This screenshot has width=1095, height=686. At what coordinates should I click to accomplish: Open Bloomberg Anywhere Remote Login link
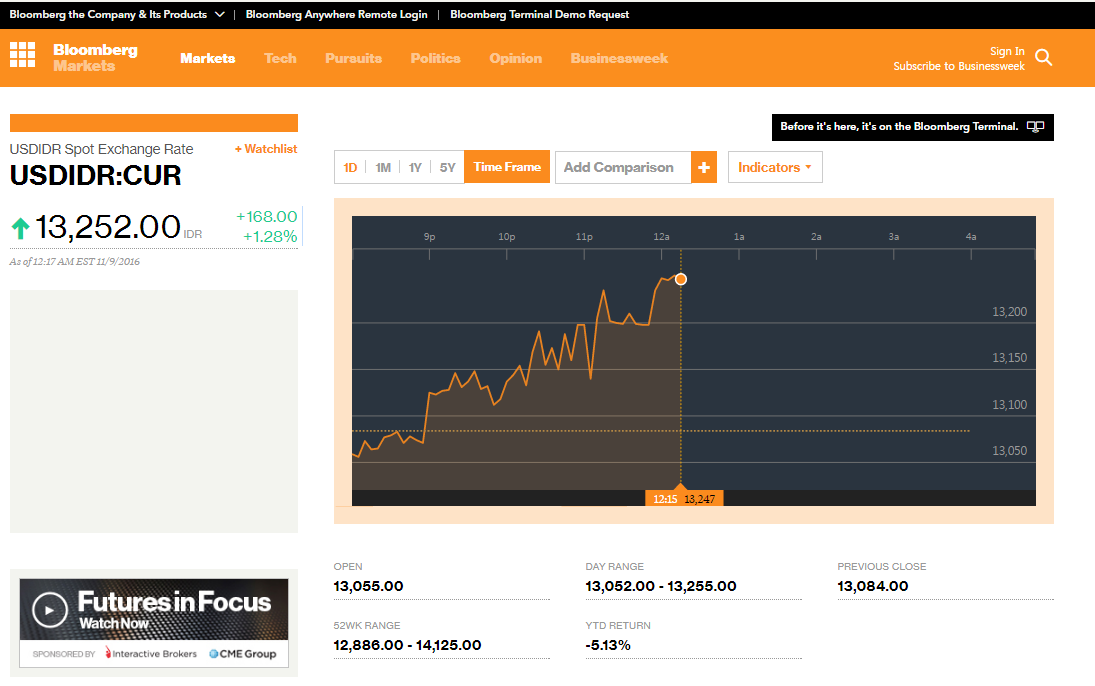pos(337,14)
